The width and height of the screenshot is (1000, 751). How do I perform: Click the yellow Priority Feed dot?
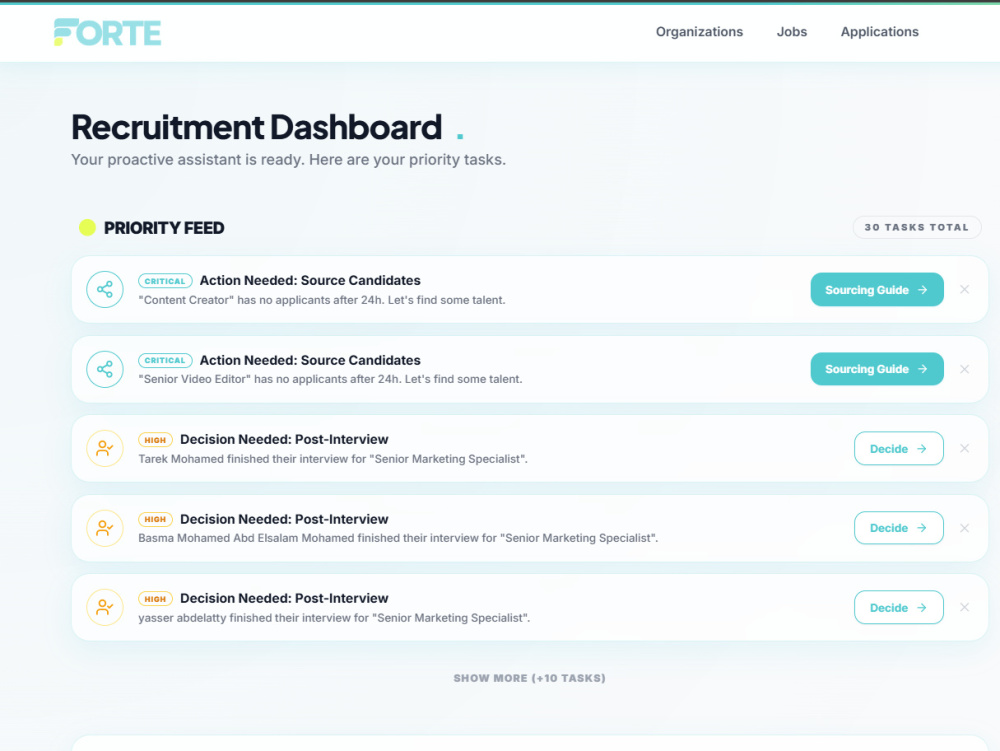coord(87,228)
